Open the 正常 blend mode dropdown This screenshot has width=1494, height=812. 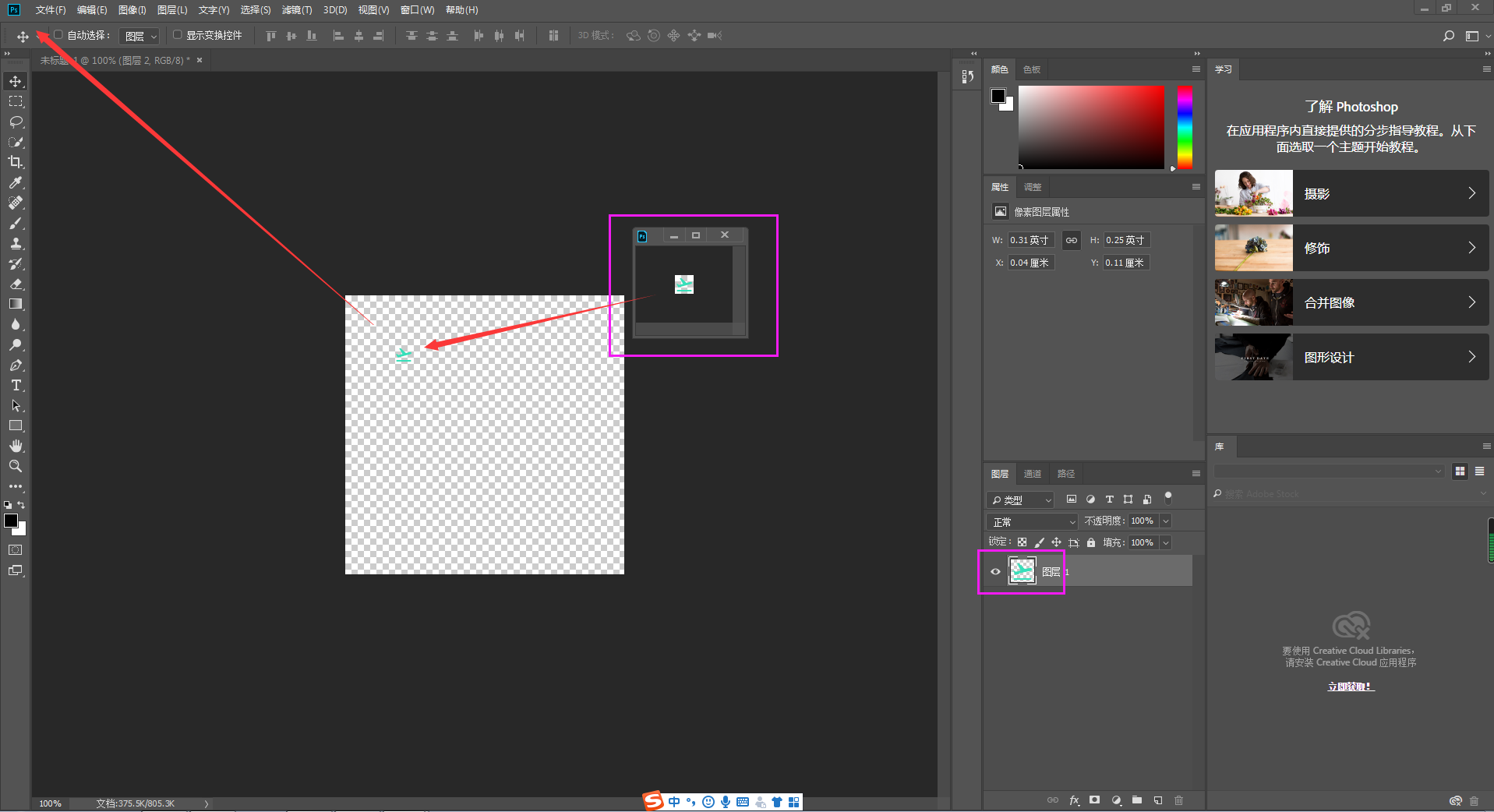[1033, 522]
